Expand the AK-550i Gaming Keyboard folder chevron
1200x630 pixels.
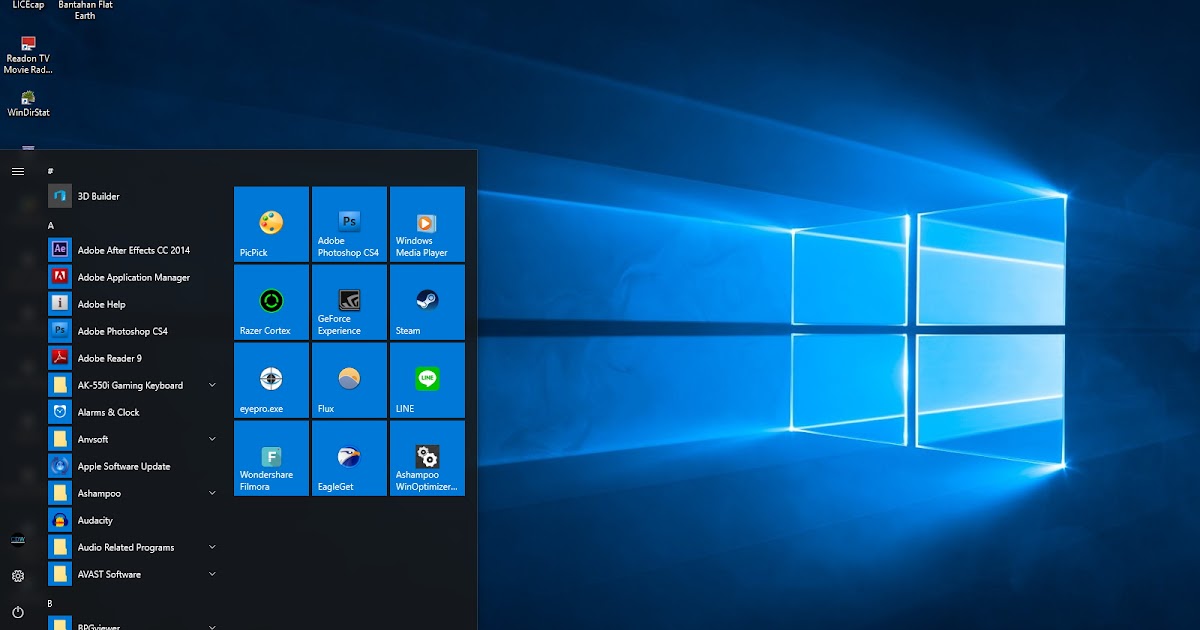212,385
